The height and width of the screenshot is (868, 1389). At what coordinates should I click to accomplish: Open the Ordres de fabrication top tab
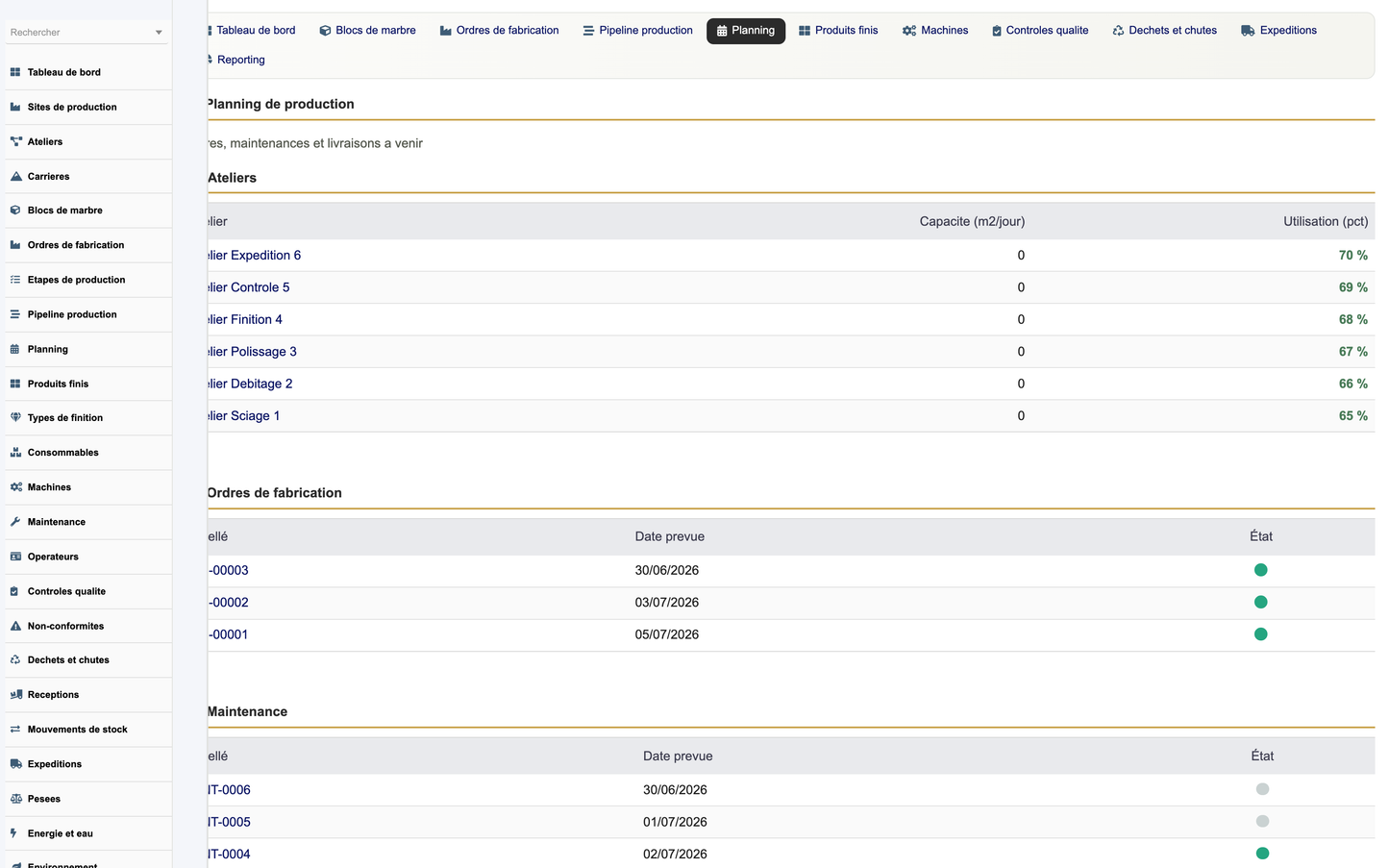[x=500, y=31]
